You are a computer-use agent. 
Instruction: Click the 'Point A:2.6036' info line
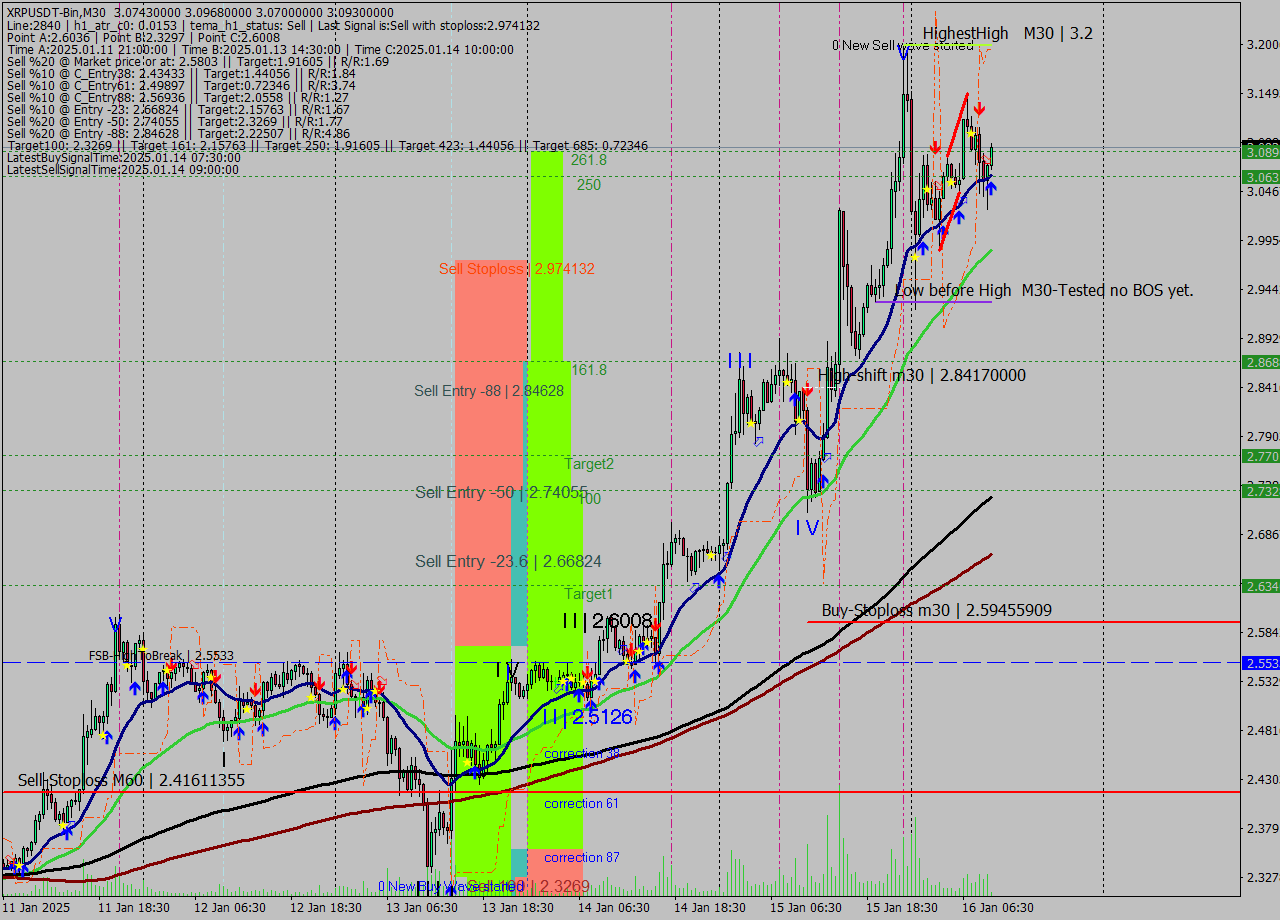point(143,37)
